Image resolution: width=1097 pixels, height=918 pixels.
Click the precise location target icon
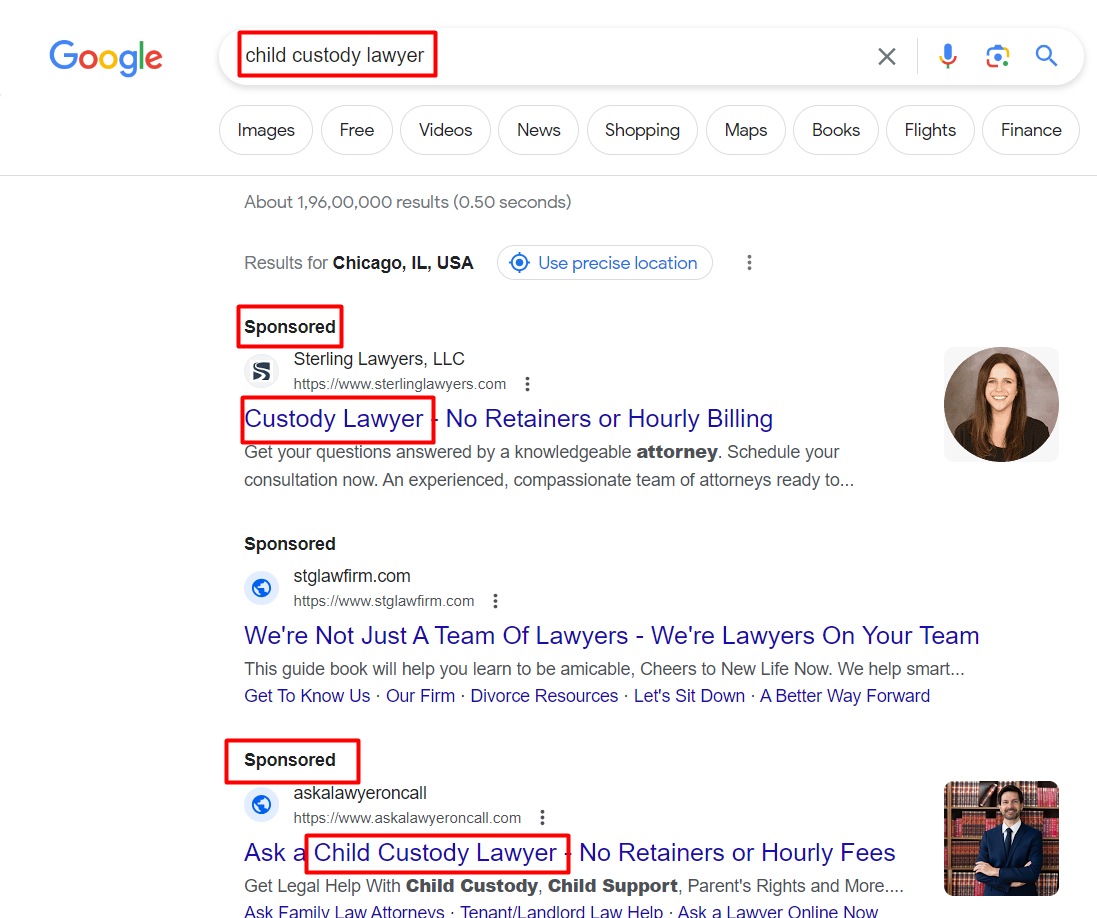[x=519, y=262]
